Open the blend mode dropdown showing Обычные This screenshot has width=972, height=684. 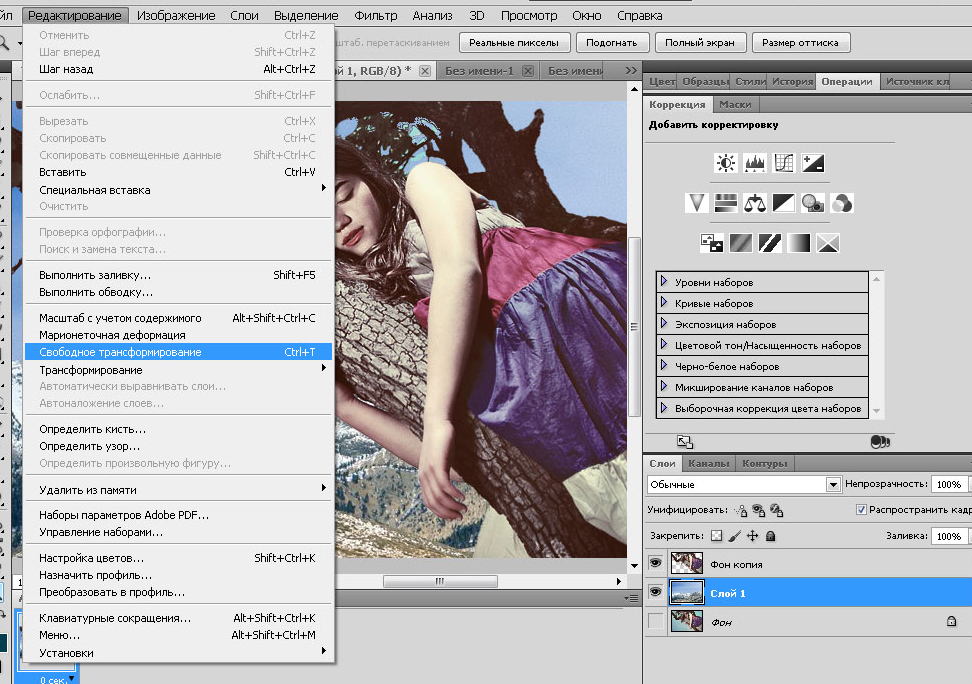coord(833,485)
